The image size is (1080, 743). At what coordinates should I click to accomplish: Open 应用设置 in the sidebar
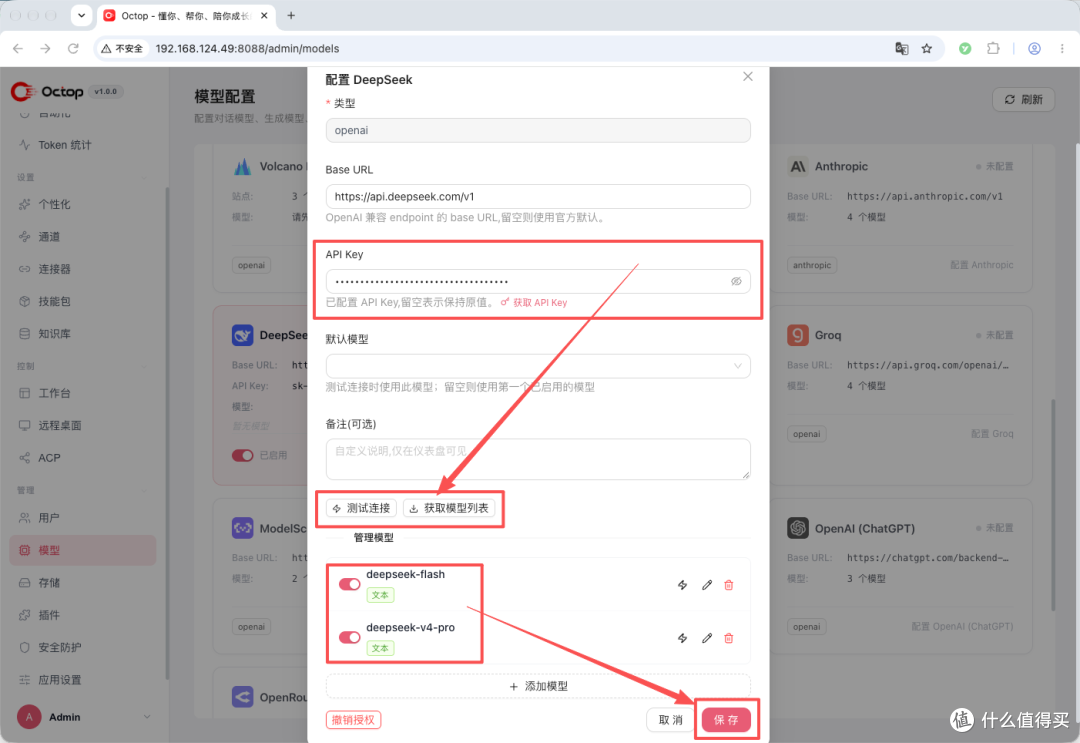point(83,680)
